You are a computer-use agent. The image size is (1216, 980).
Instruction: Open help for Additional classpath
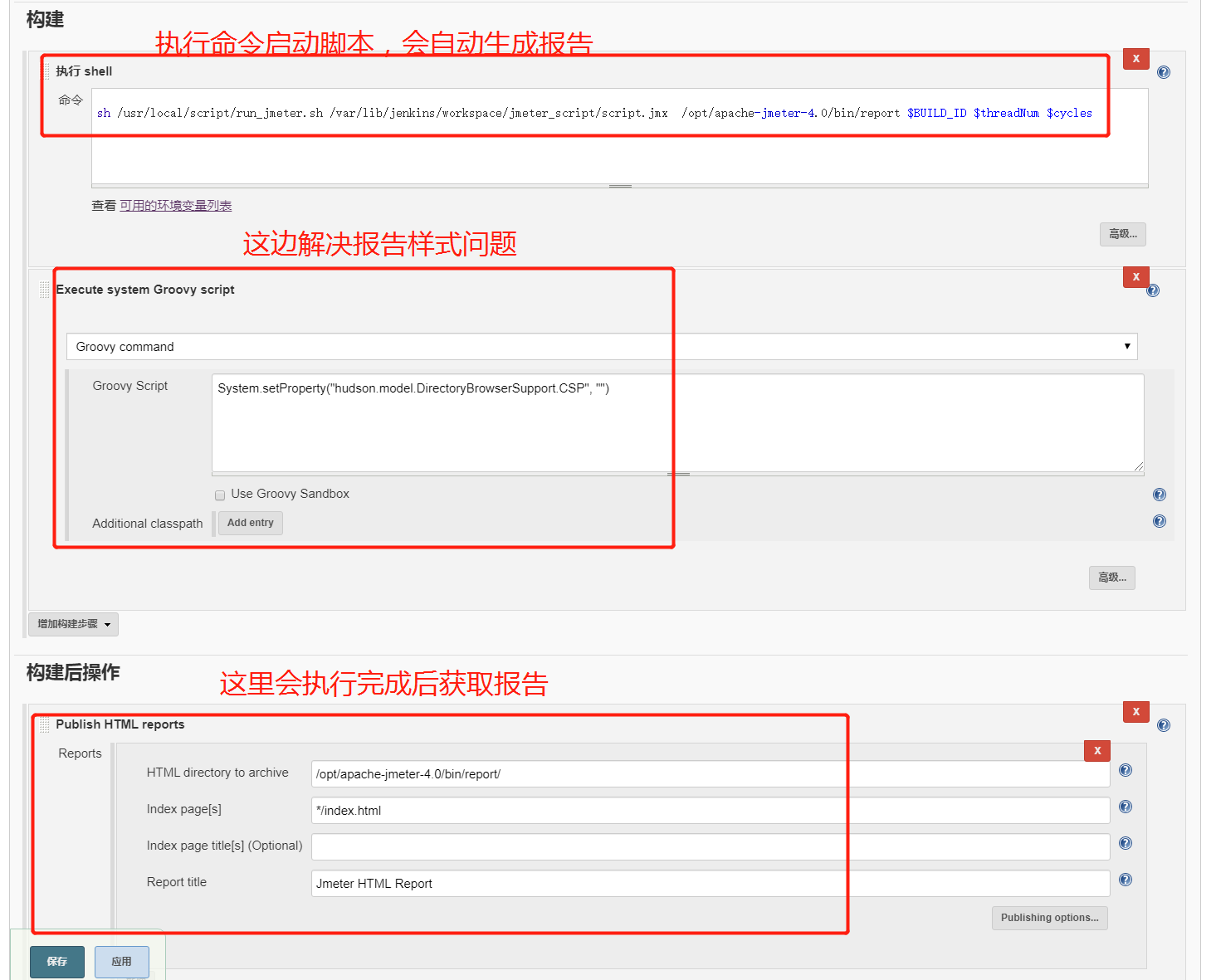(x=1160, y=521)
